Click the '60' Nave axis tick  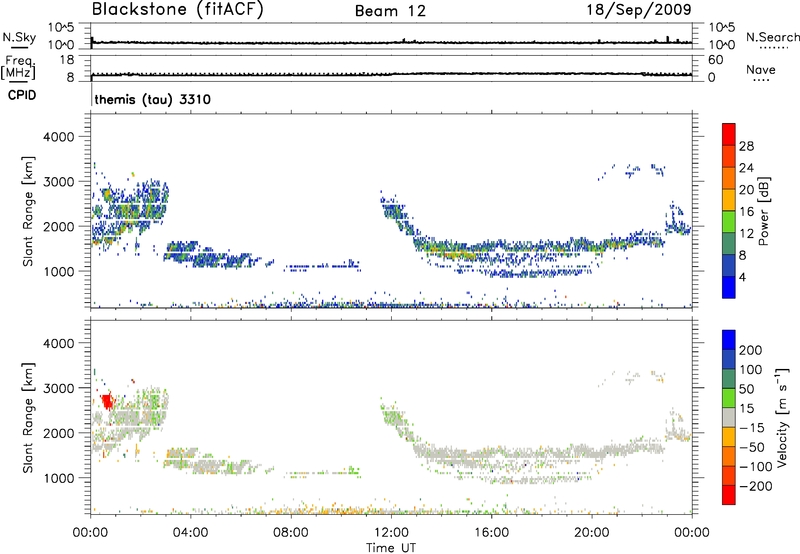click(x=715, y=60)
